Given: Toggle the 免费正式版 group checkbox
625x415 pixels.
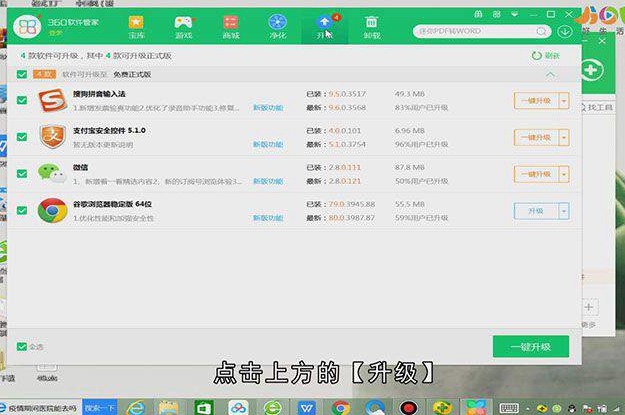Looking at the screenshot, I should pyautogui.click(x=22, y=74).
